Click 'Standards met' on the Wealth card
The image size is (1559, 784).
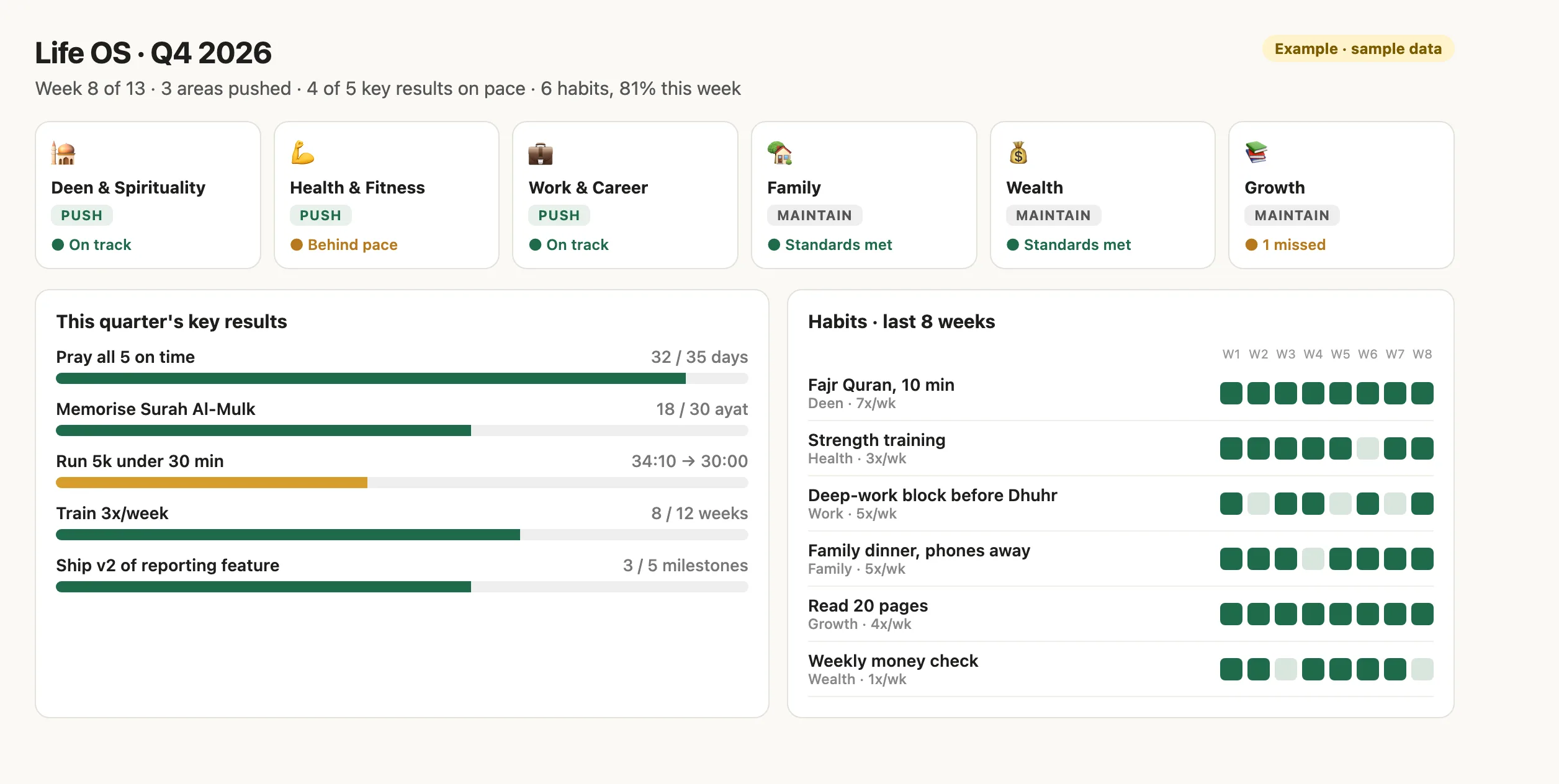[1069, 245]
